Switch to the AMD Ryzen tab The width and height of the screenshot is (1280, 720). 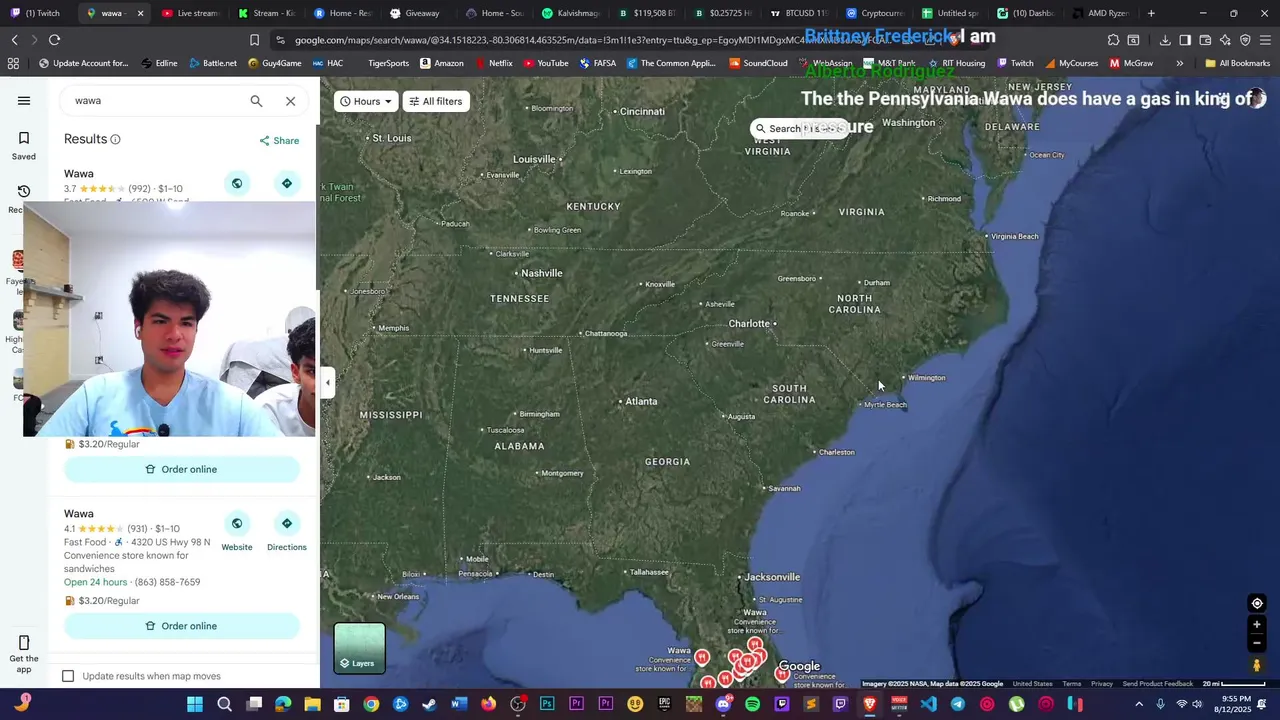click(1100, 13)
